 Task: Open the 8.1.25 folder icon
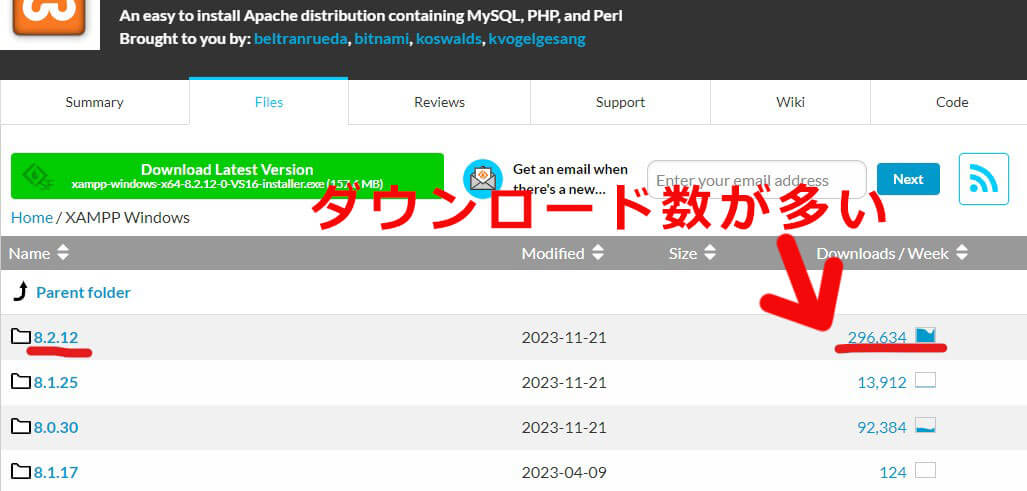(21, 381)
